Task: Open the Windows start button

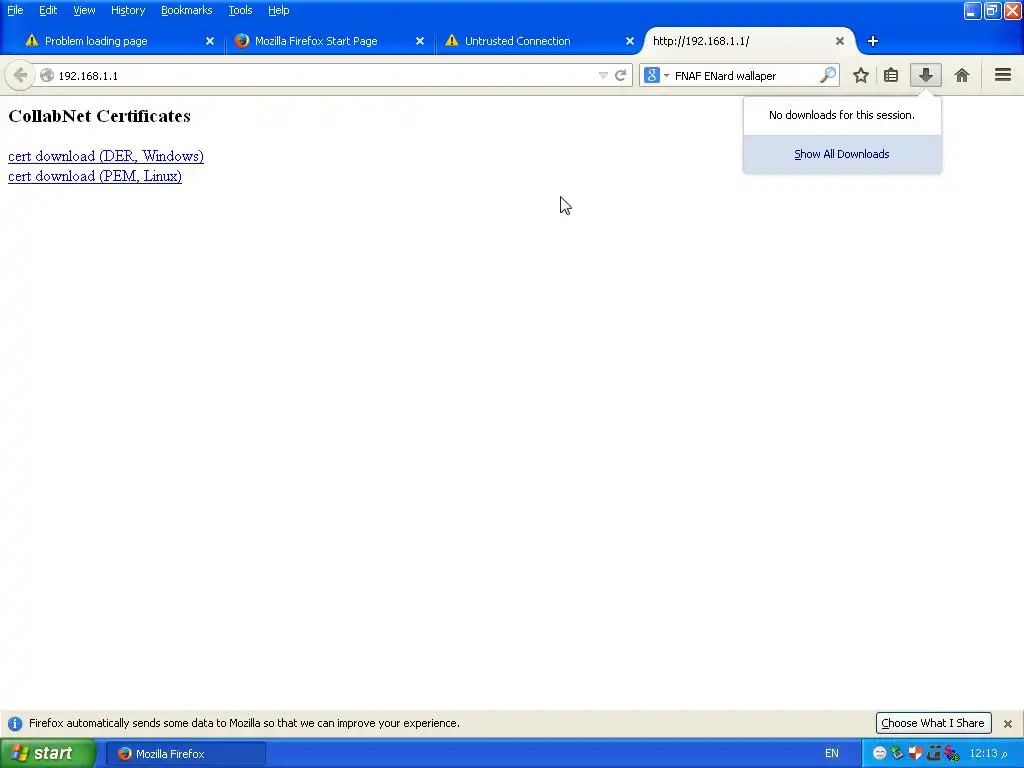Action: [x=48, y=753]
